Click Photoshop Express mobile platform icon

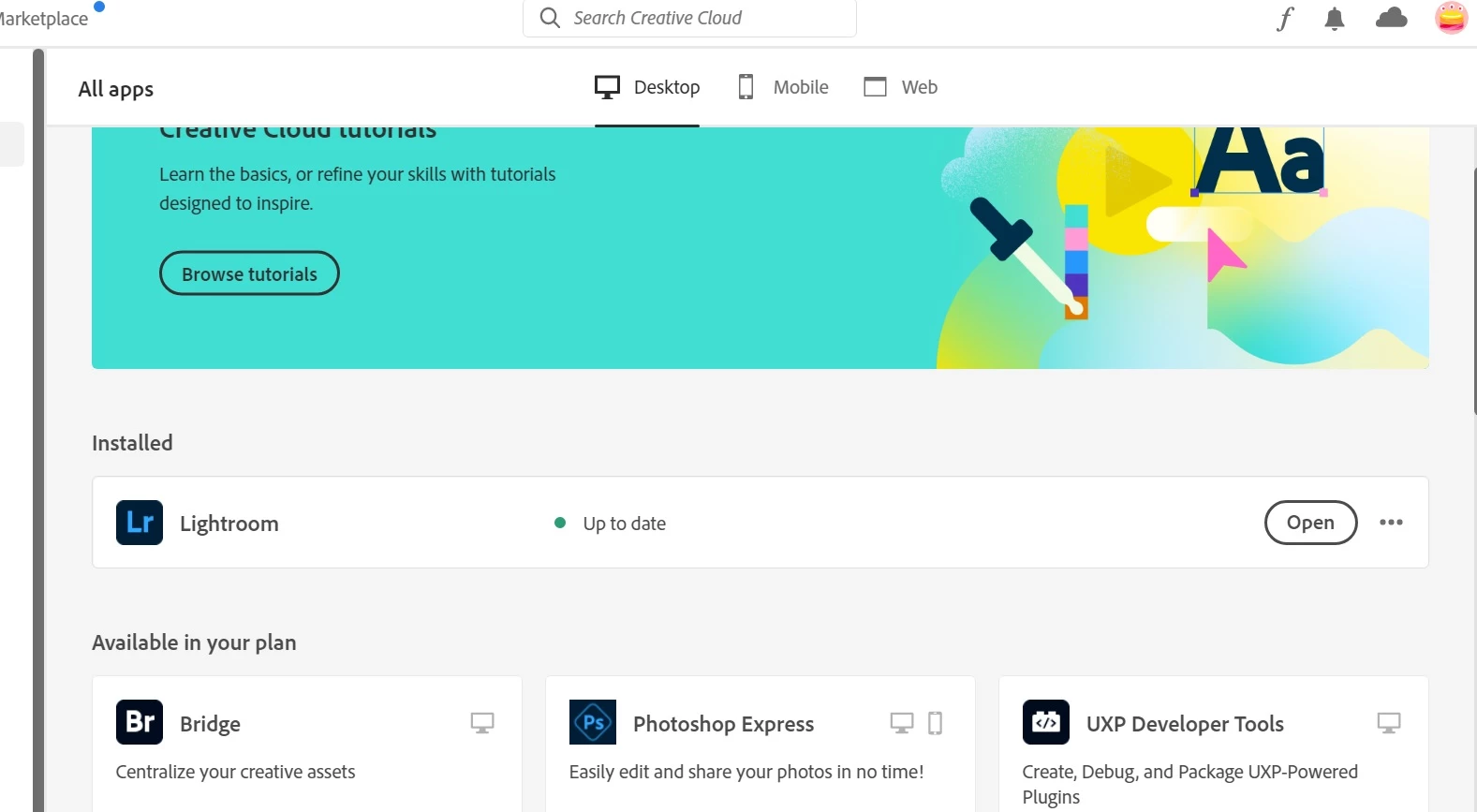tap(935, 723)
